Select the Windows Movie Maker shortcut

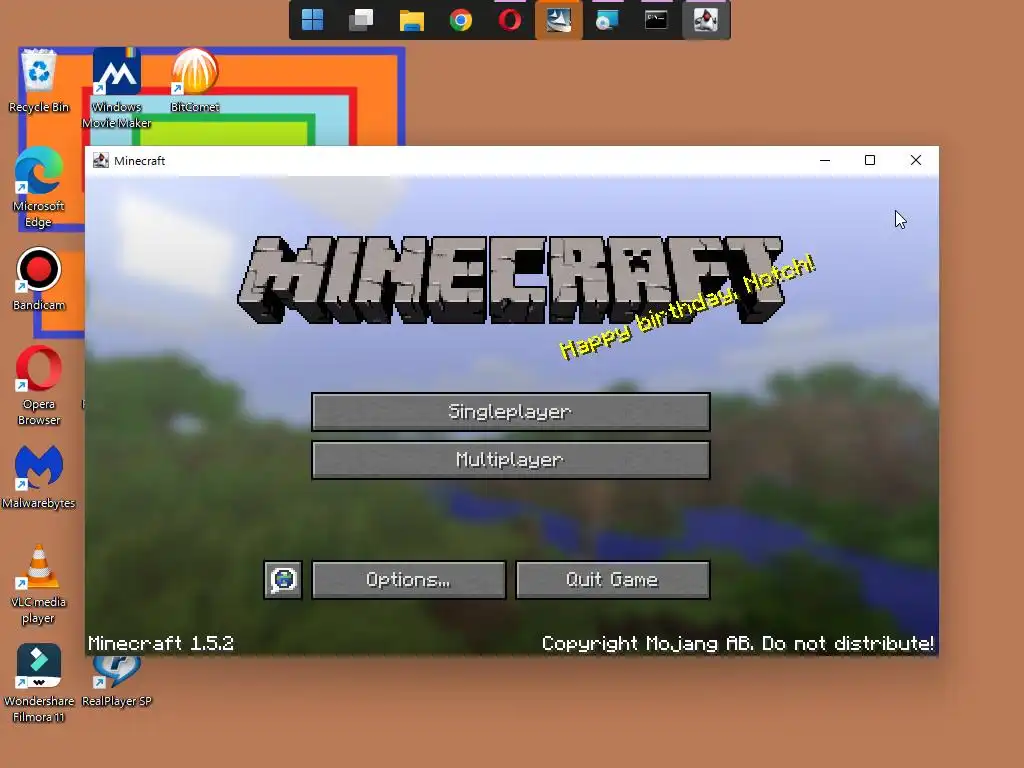[x=116, y=88]
